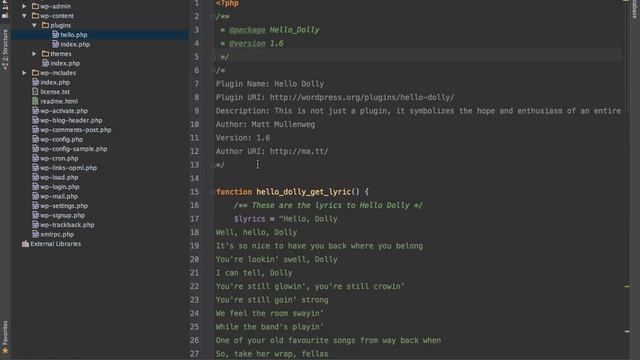Select wp-config.php in the project tree
The width and height of the screenshot is (640, 360).
point(61,139)
